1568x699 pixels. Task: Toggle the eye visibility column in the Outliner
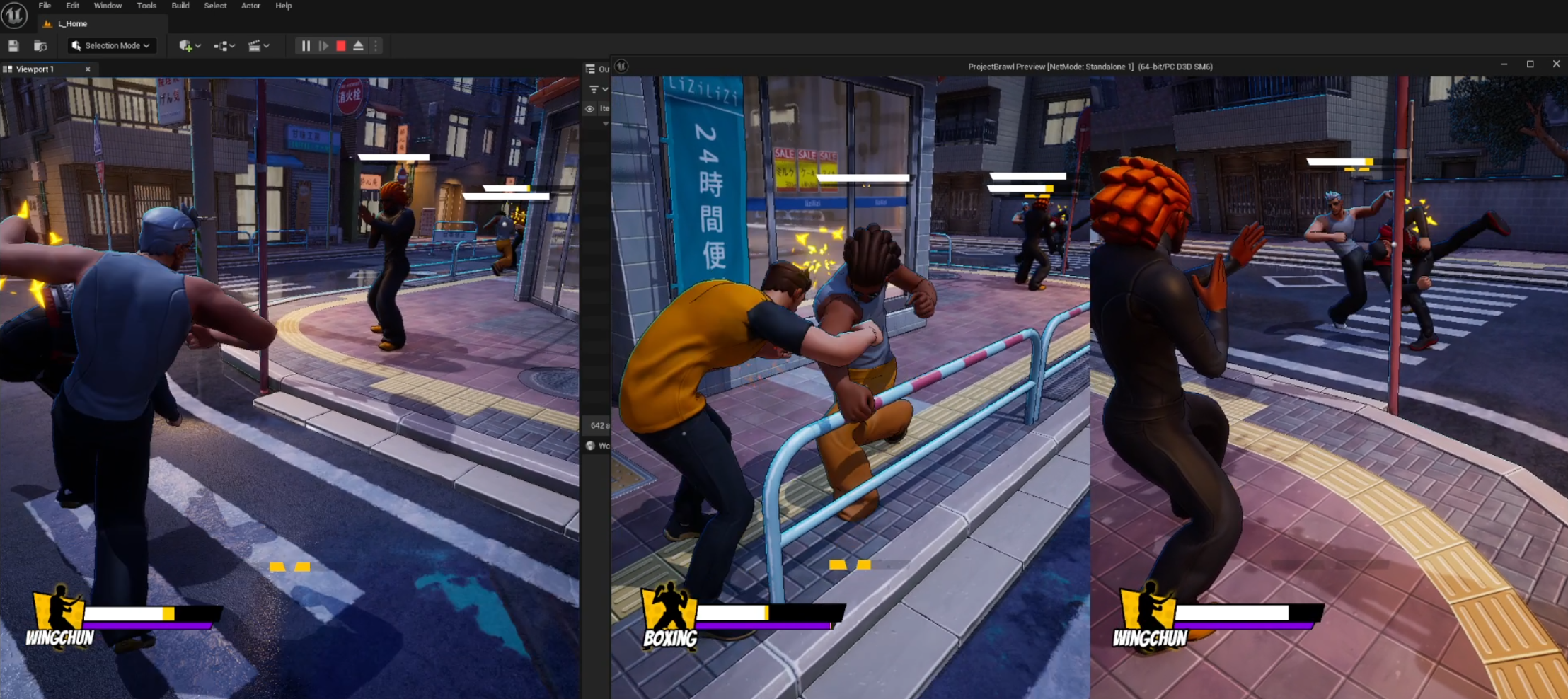click(589, 109)
